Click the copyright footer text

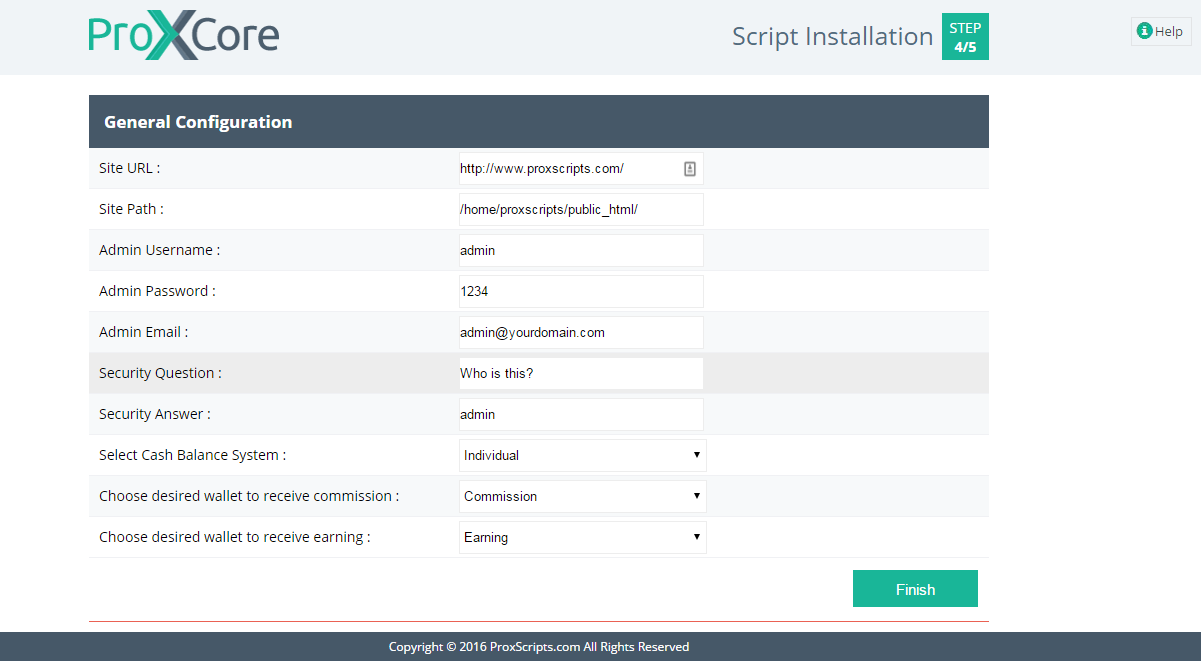[x=539, y=647]
